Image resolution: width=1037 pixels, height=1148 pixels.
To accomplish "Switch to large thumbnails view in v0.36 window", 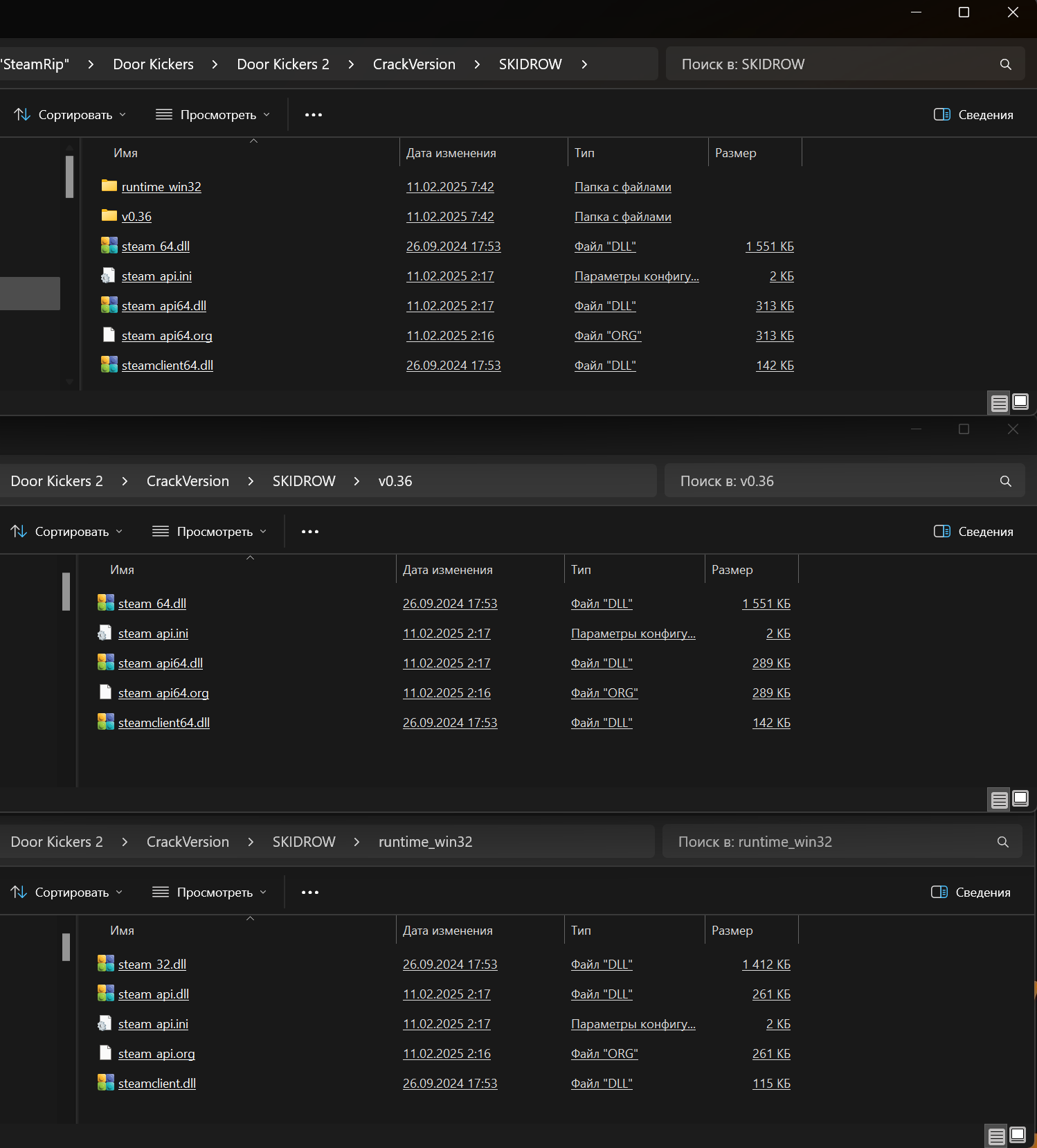I will coord(1020,798).
